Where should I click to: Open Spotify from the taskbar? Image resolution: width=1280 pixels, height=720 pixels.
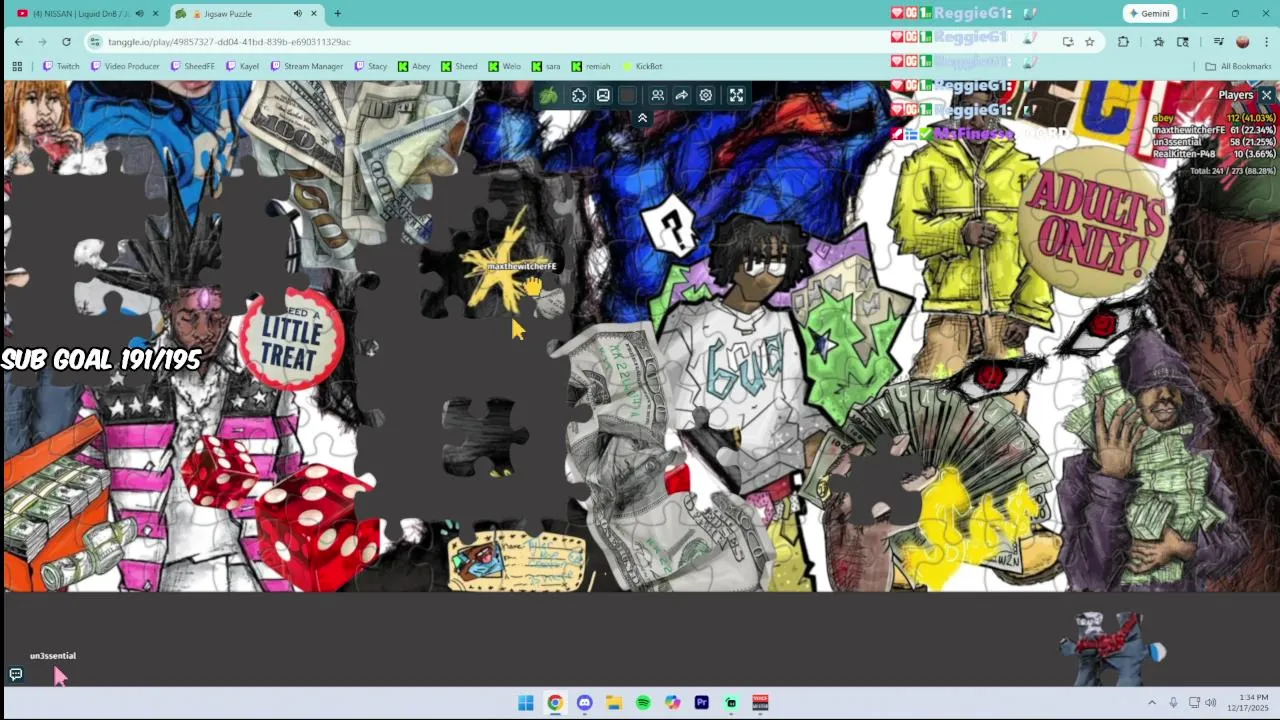(643, 703)
